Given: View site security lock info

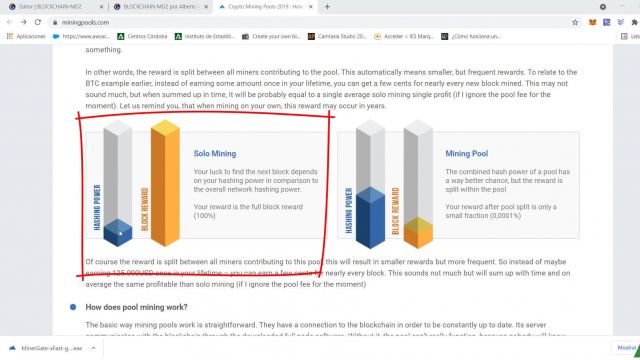Looking at the screenshot, I should pos(55,22).
